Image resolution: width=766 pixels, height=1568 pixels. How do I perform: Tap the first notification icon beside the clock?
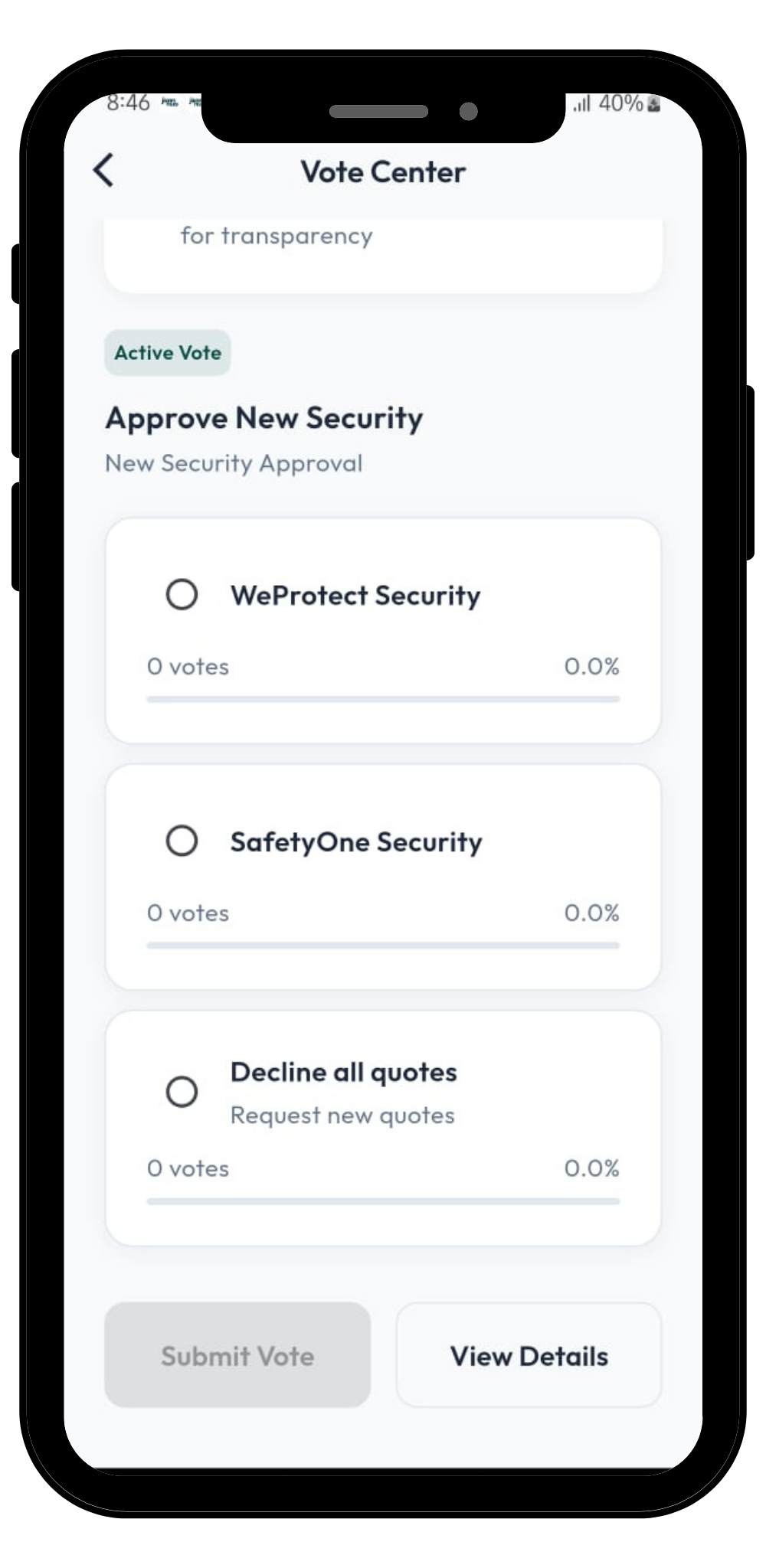[169, 103]
